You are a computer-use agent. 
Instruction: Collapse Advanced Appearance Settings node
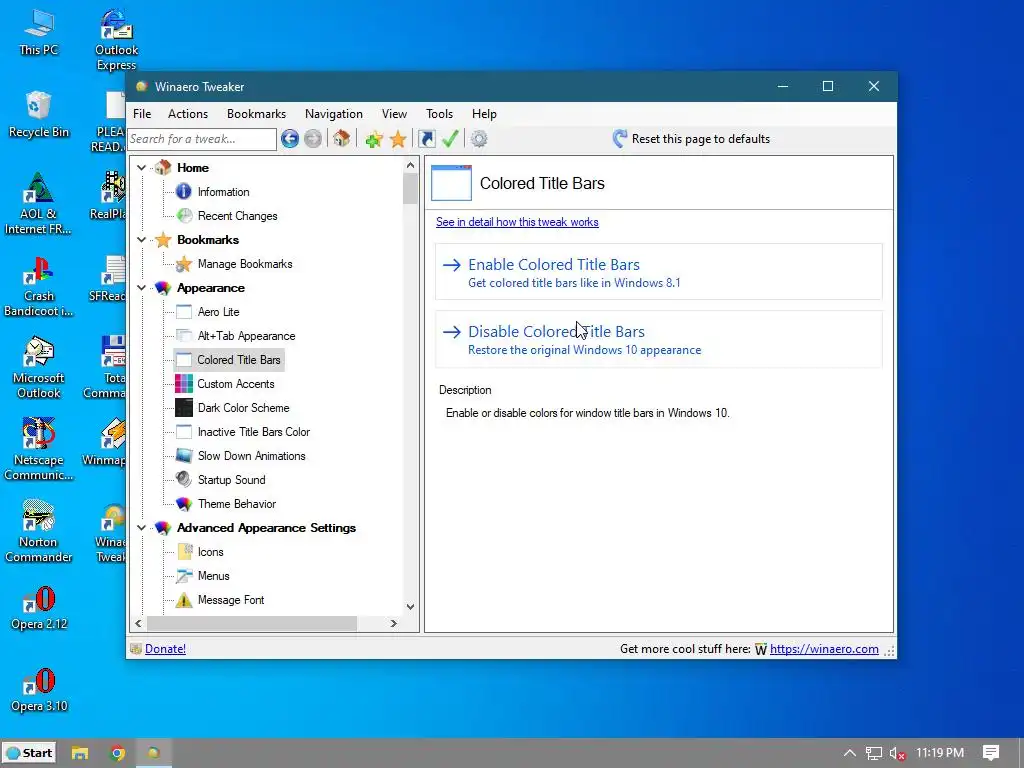point(141,528)
